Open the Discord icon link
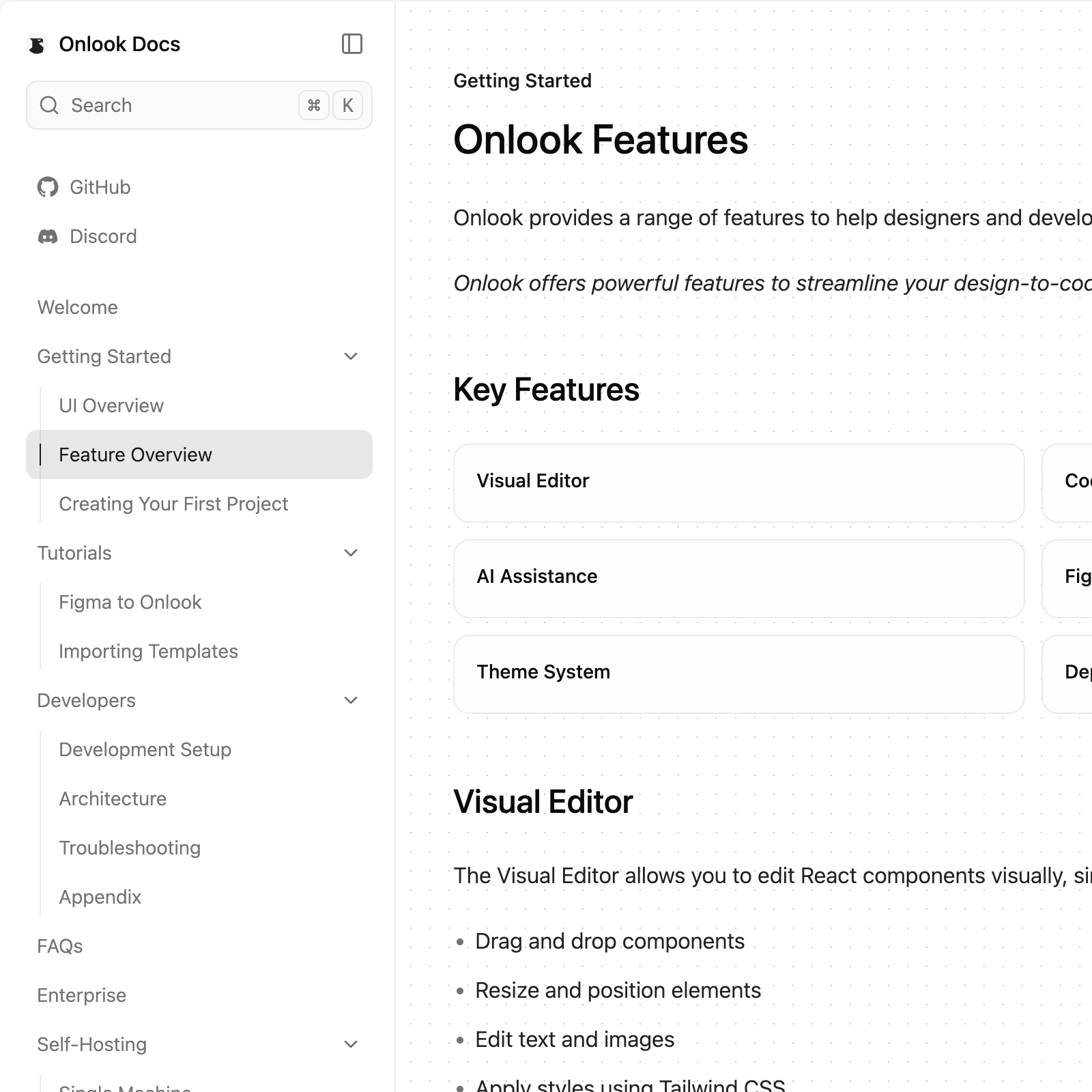 tap(48, 236)
